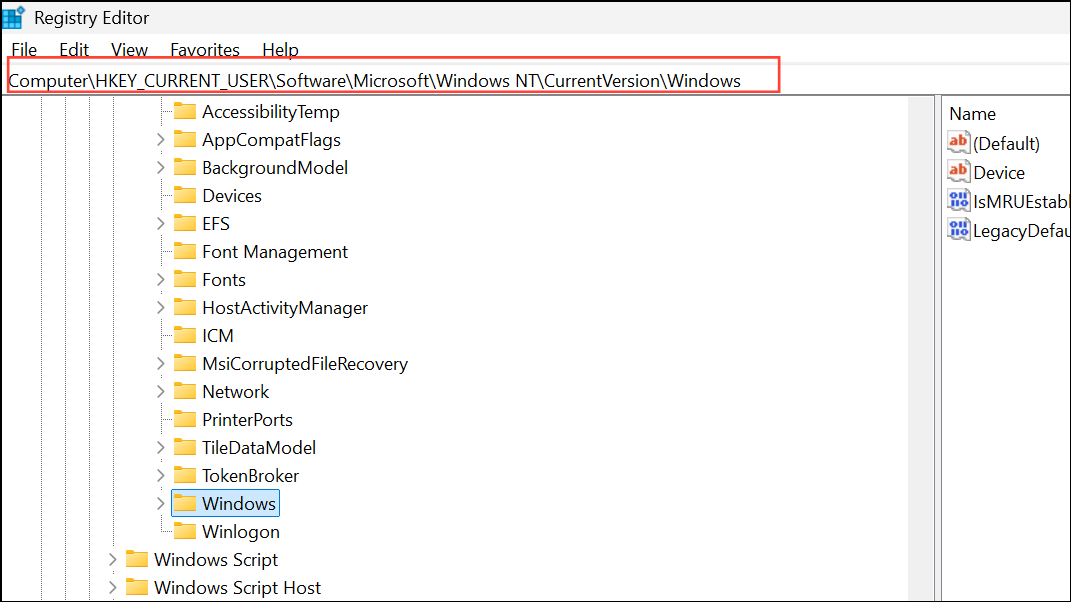Select the Device value name
This screenshot has width=1071, height=602.
[999, 173]
